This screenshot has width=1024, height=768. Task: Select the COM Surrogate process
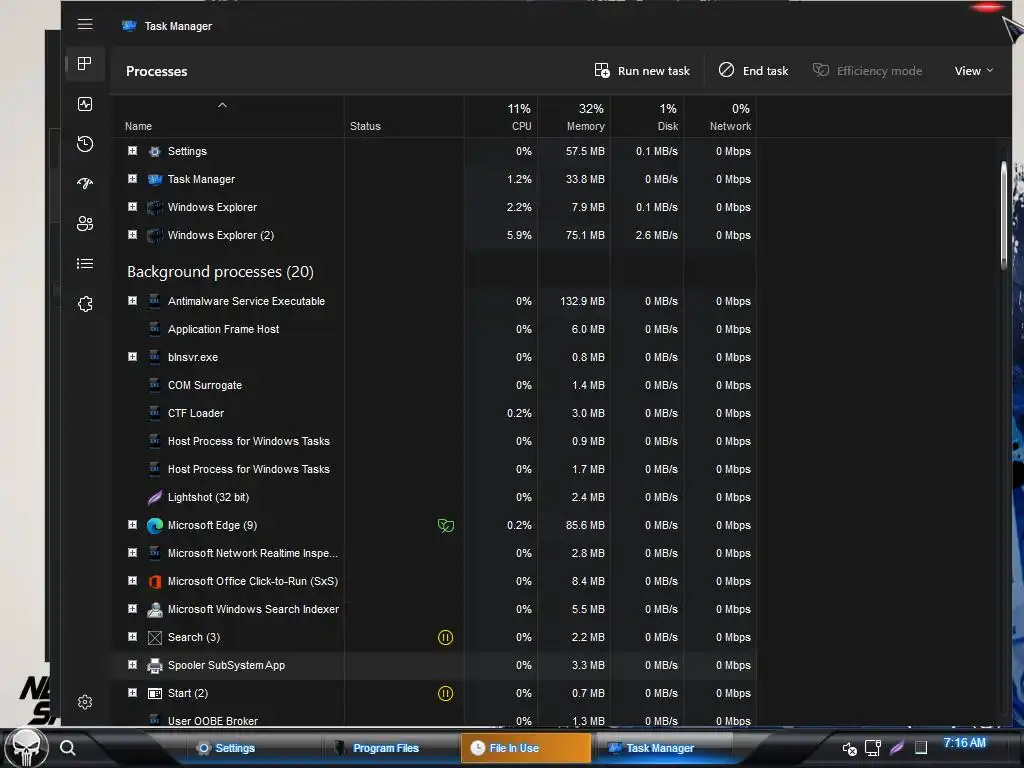[204, 385]
